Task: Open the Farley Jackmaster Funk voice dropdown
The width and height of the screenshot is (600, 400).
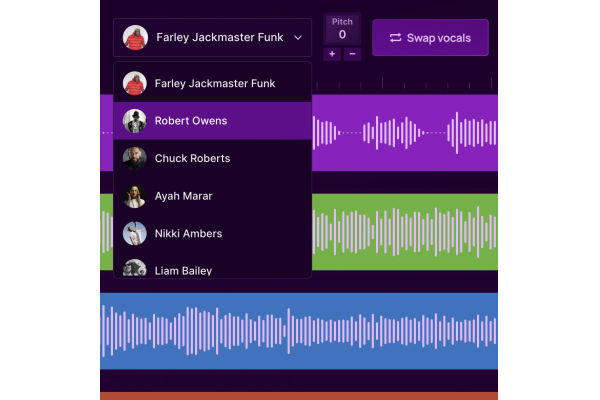Action: coord(212,38)
